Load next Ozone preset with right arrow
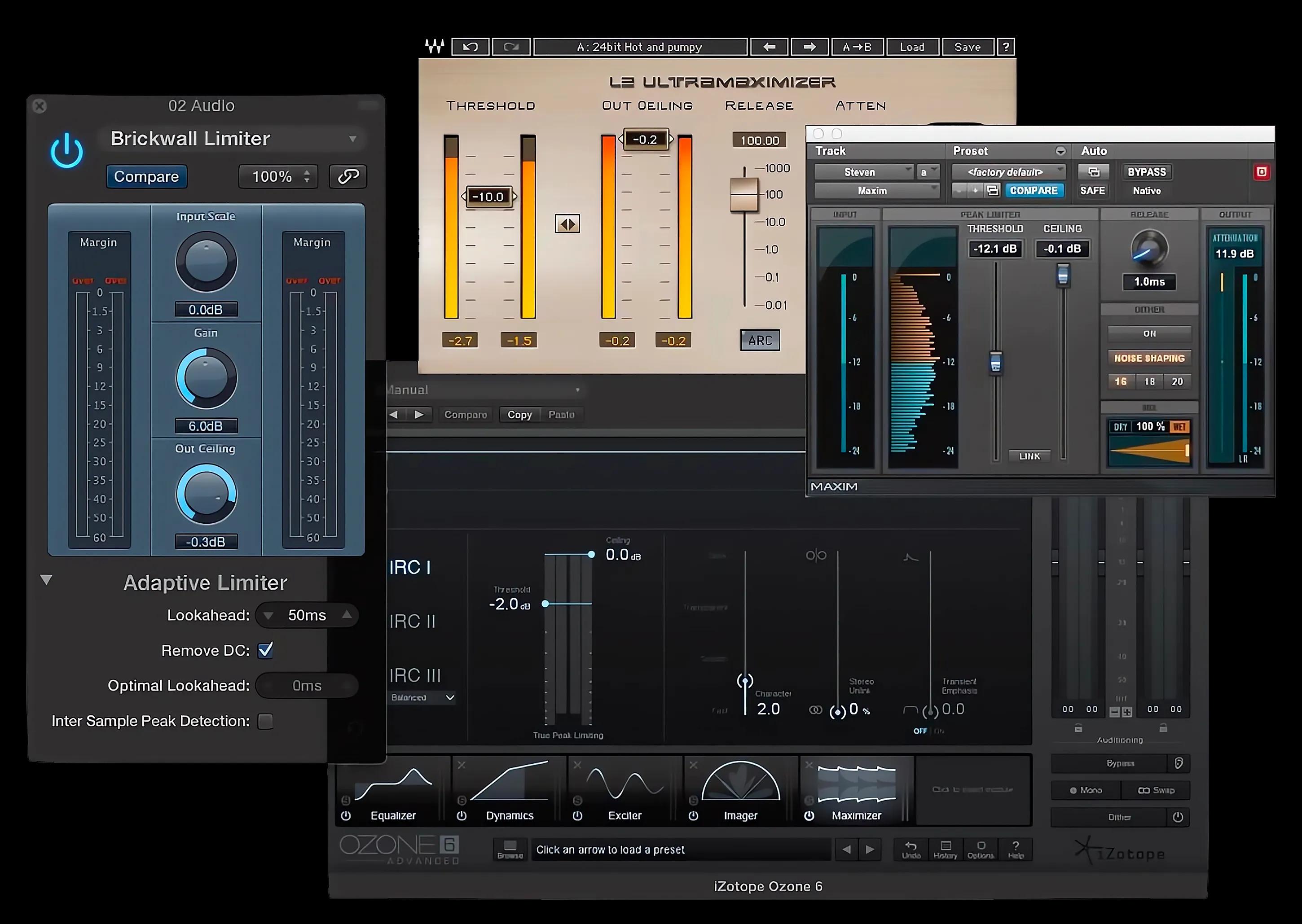Image resolution: width=1302 pixels, height=924 pixels. click(x=870, y=850)
